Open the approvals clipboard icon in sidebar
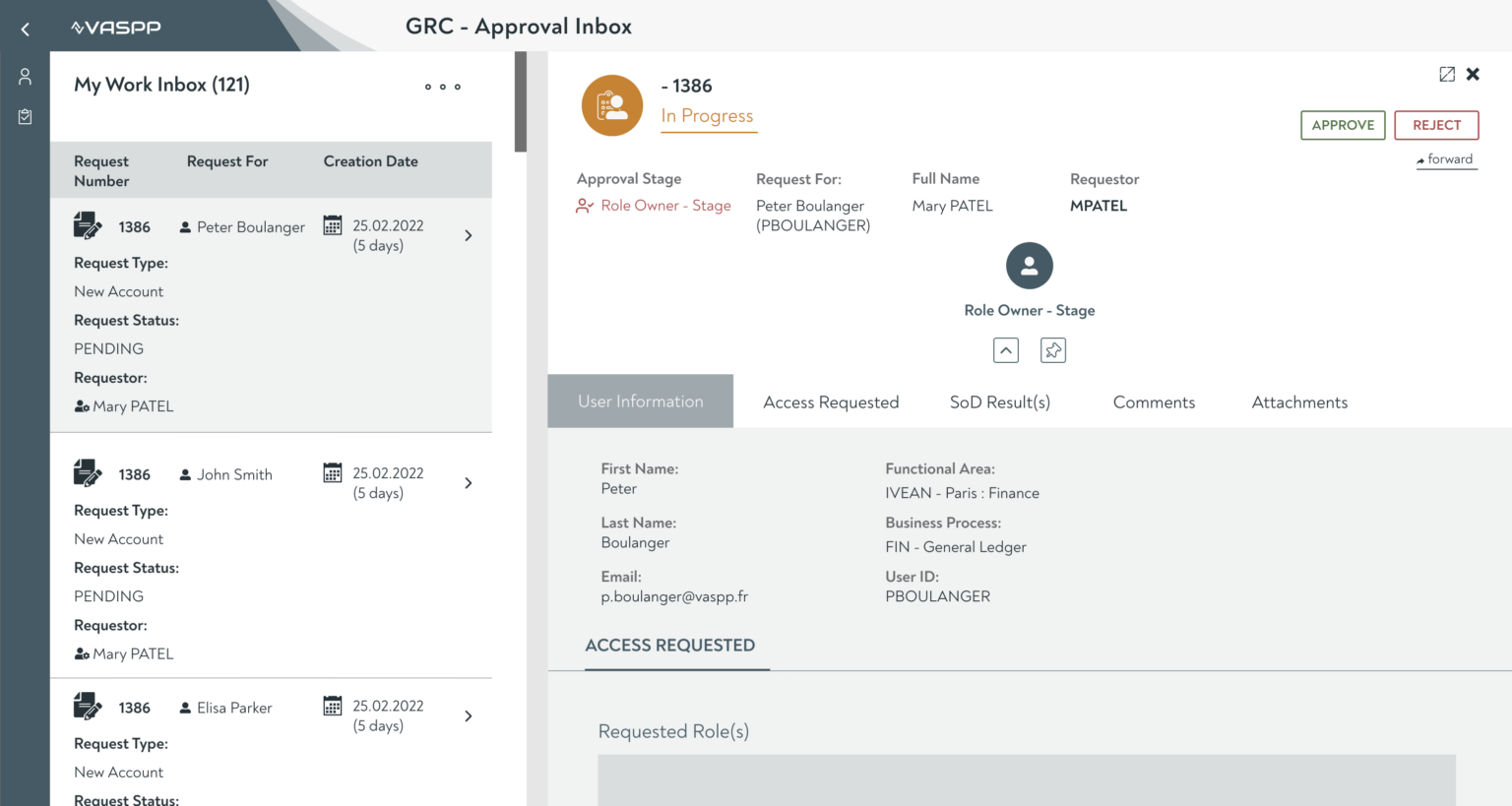 [x=25, y=116]
